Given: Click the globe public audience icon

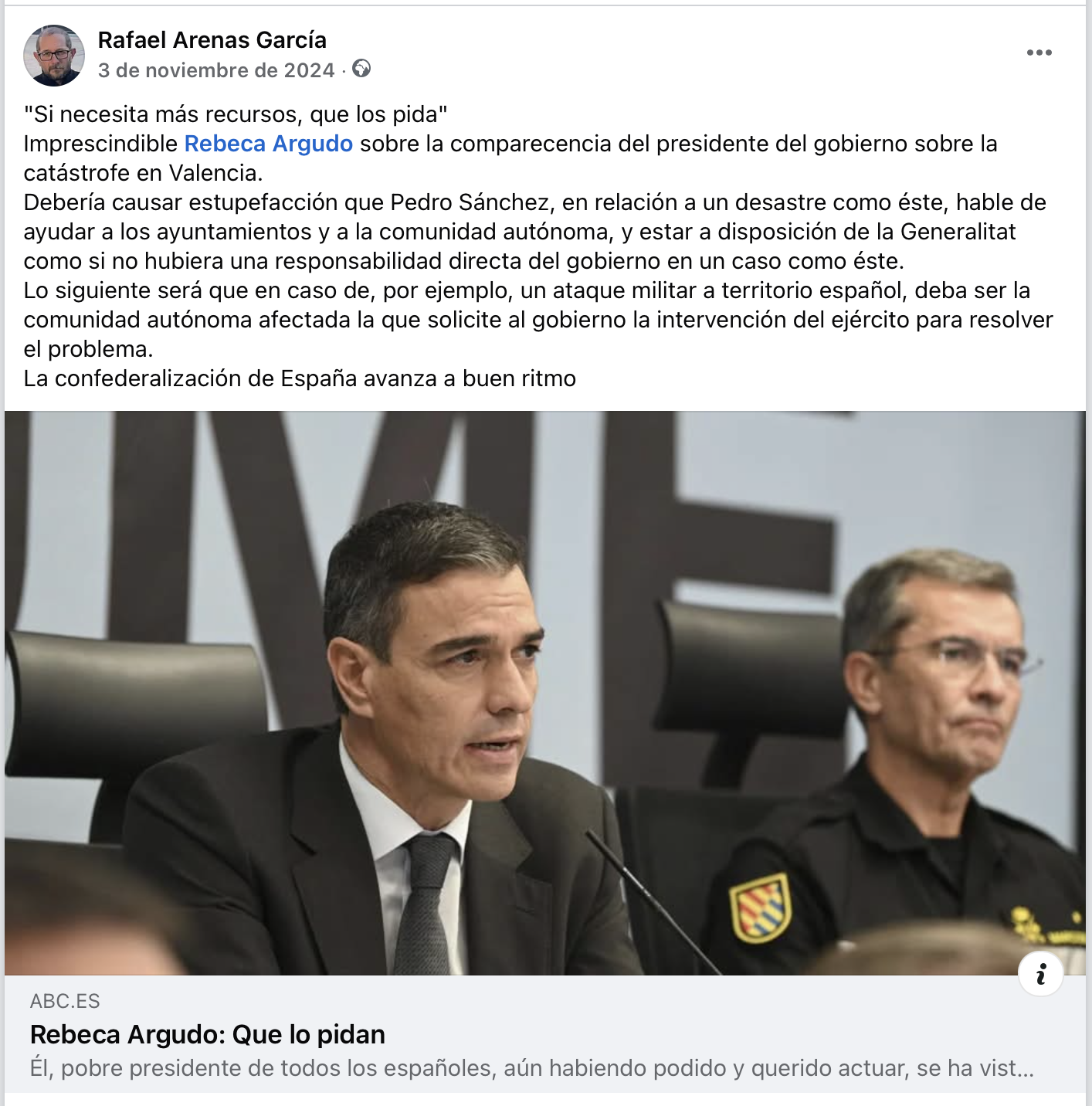Looking at the screenshot, I should [361, 69].
